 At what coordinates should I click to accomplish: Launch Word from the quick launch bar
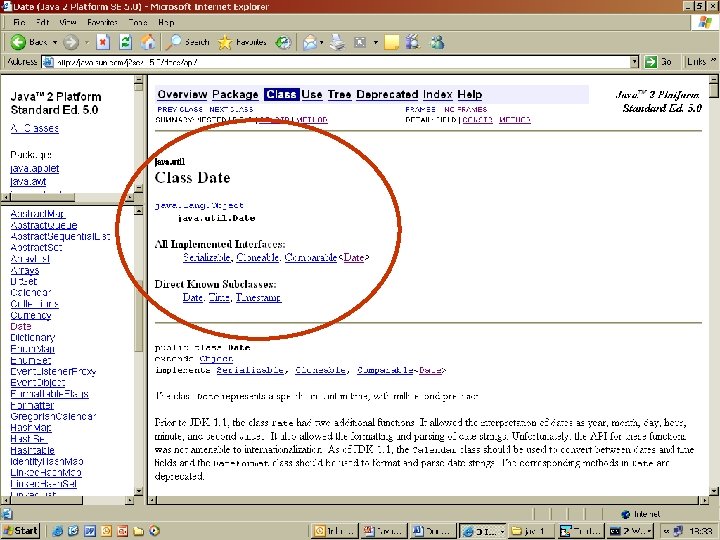pos(90,531)
